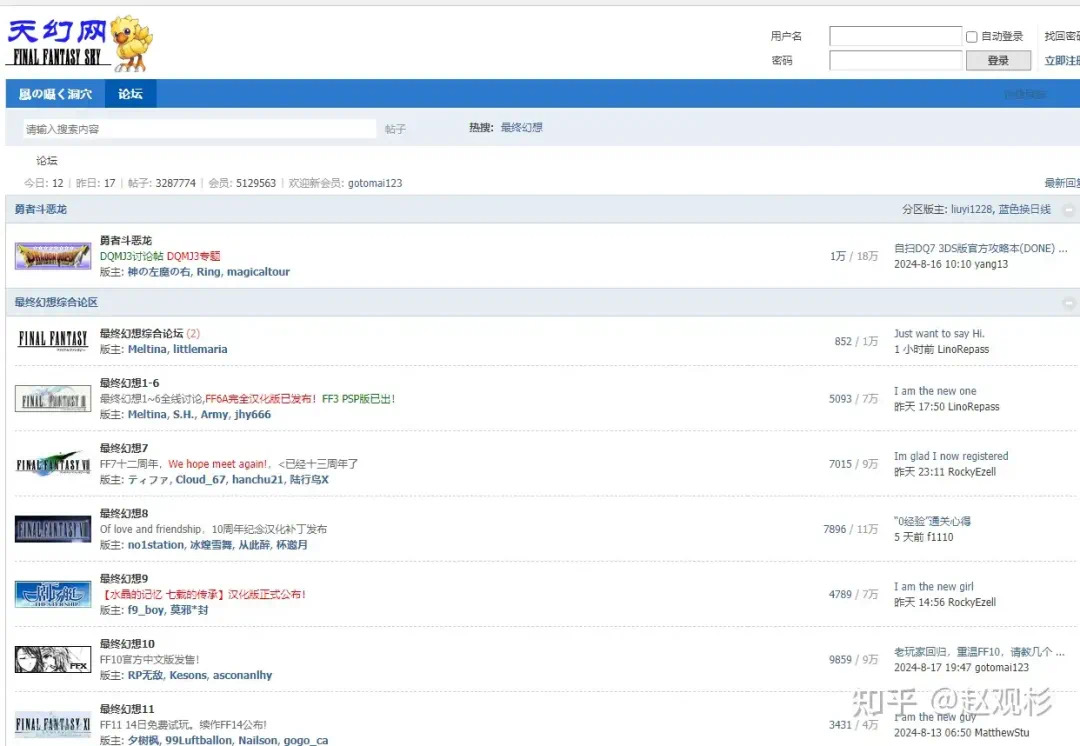
Task: Open the 最终幻想 hot search link
Action: 521,127
